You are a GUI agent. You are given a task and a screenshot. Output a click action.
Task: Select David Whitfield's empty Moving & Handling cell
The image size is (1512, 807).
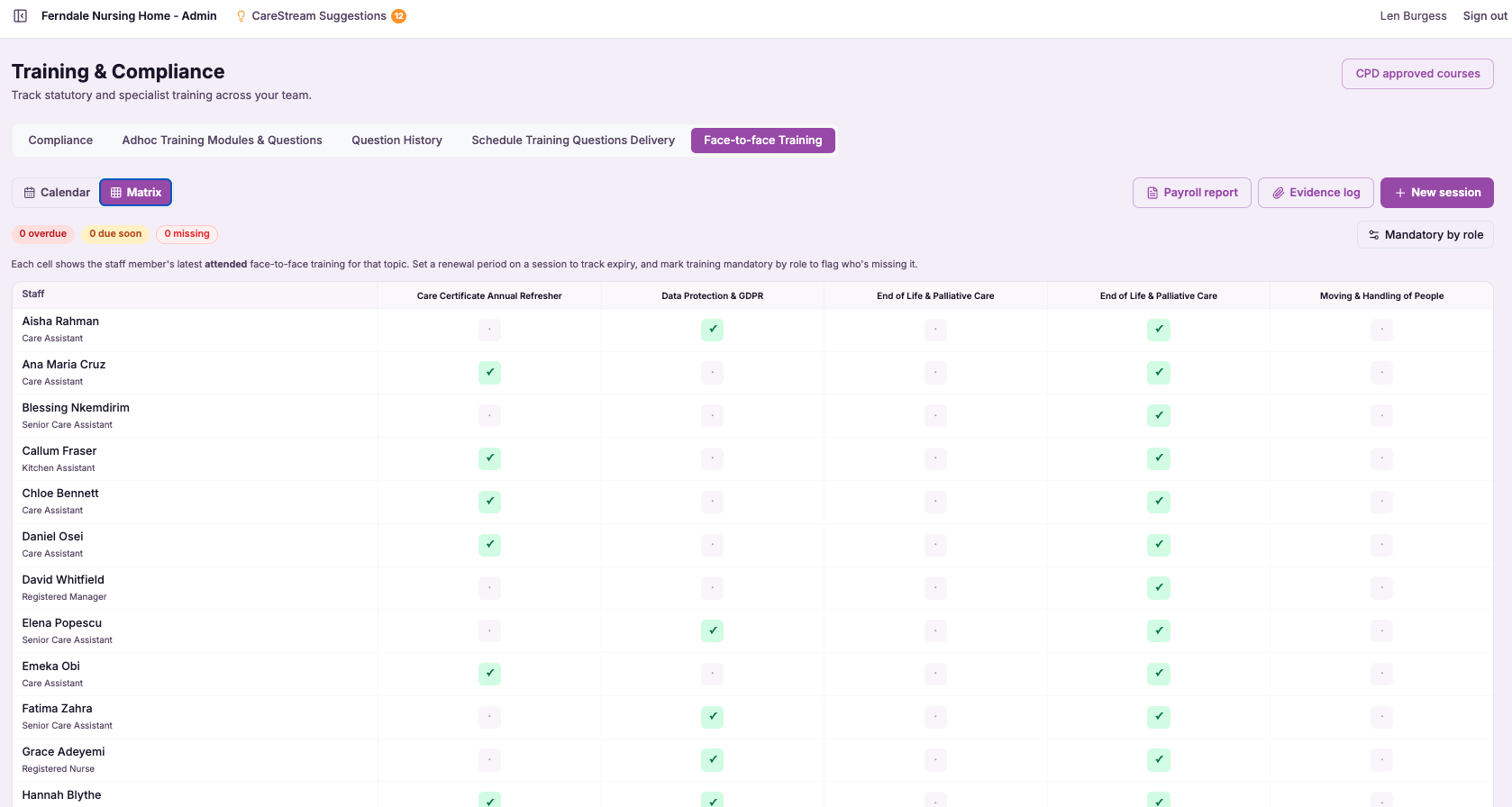point(1381,588)
